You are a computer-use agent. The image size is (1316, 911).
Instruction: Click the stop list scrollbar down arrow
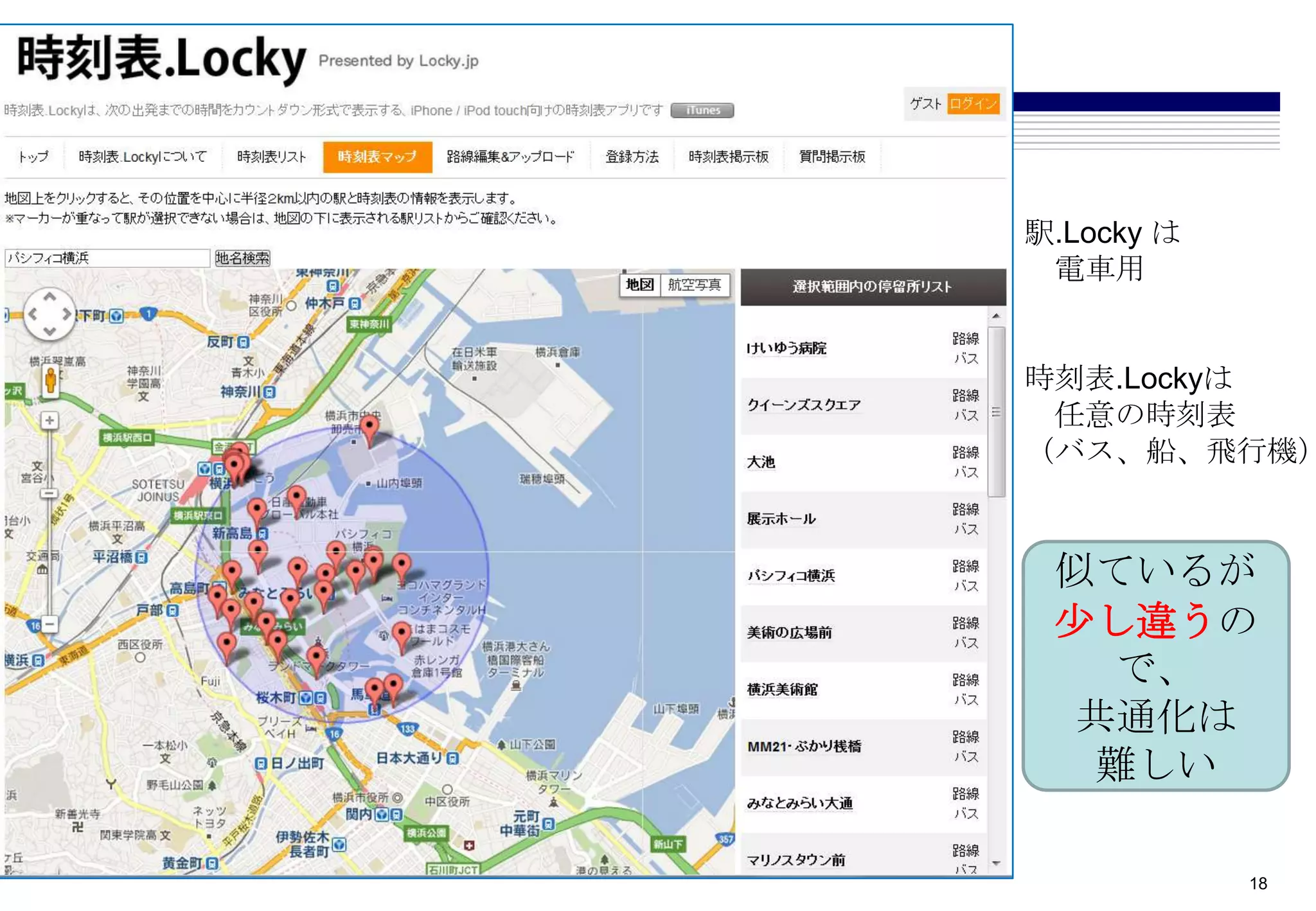996,863
